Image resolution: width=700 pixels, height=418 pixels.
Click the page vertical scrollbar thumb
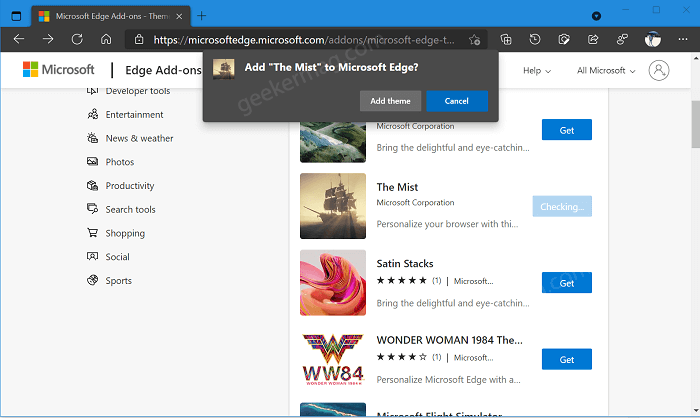click(x=696, y=124)
